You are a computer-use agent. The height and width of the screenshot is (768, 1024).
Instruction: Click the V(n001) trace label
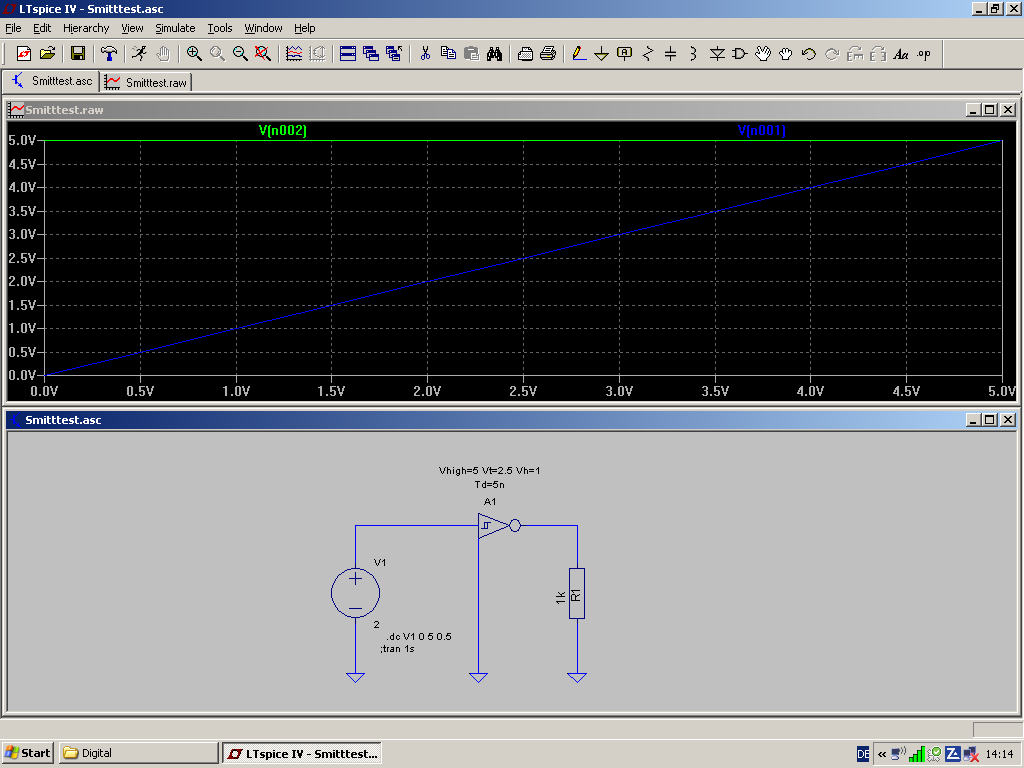[762, 130]
